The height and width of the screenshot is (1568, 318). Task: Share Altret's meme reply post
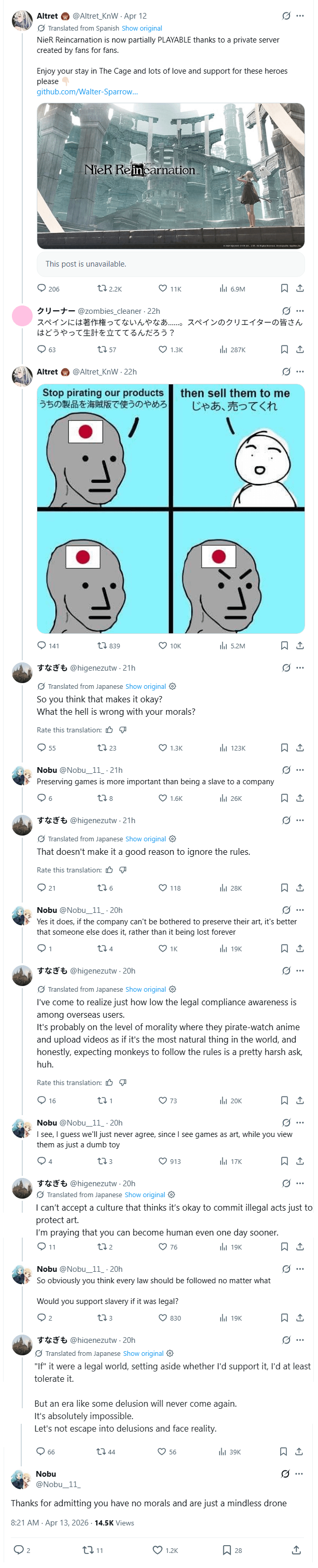coord(300,645)
